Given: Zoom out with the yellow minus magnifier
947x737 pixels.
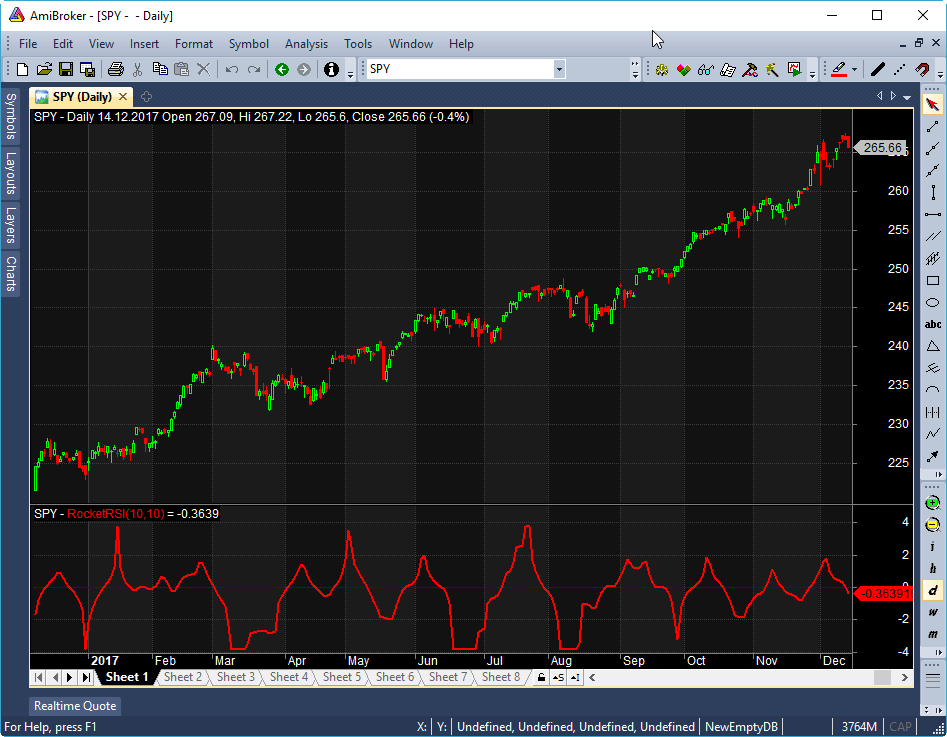Looking at the screenshot, I should point(933,524).
